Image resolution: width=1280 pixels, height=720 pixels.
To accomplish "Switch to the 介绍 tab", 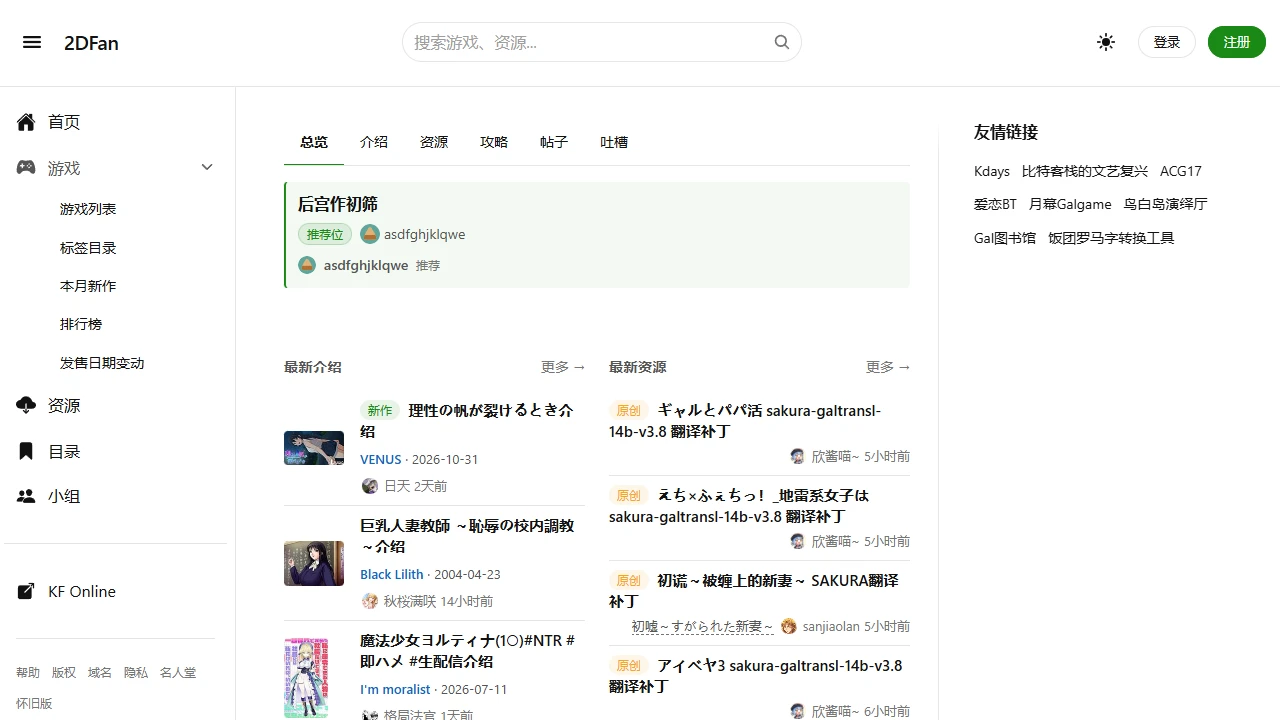I will 374,142.
